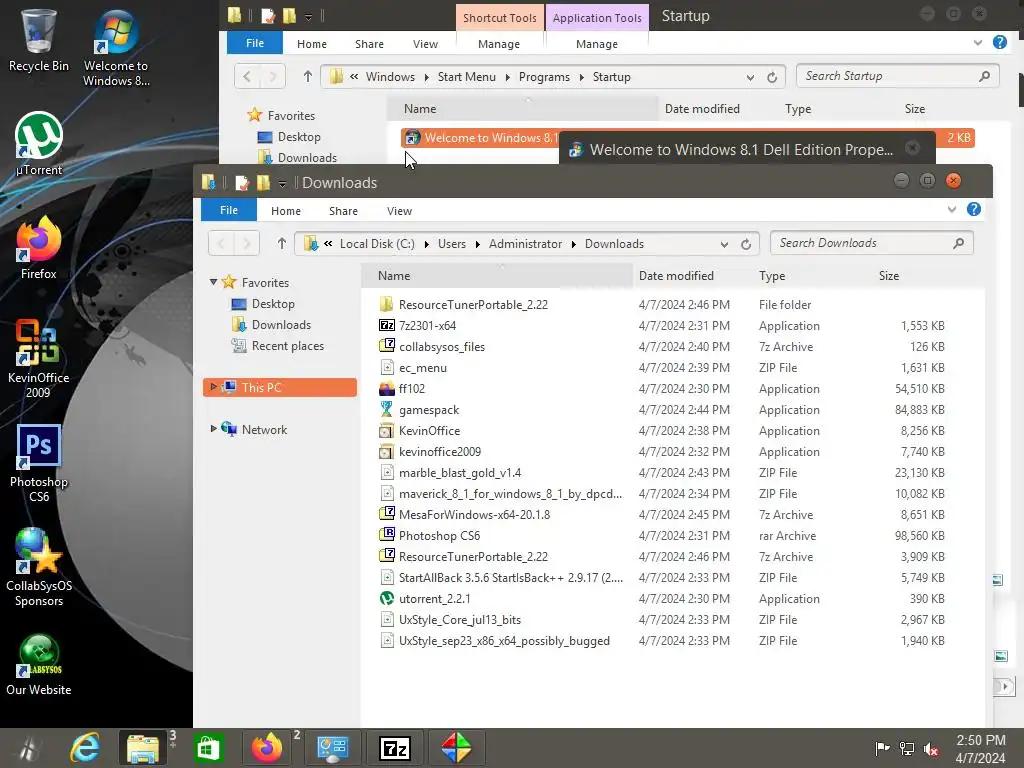The height and width of the screenshot is (768, 1024).
Task: Select the gamespack application file
Action: (662, 409)
